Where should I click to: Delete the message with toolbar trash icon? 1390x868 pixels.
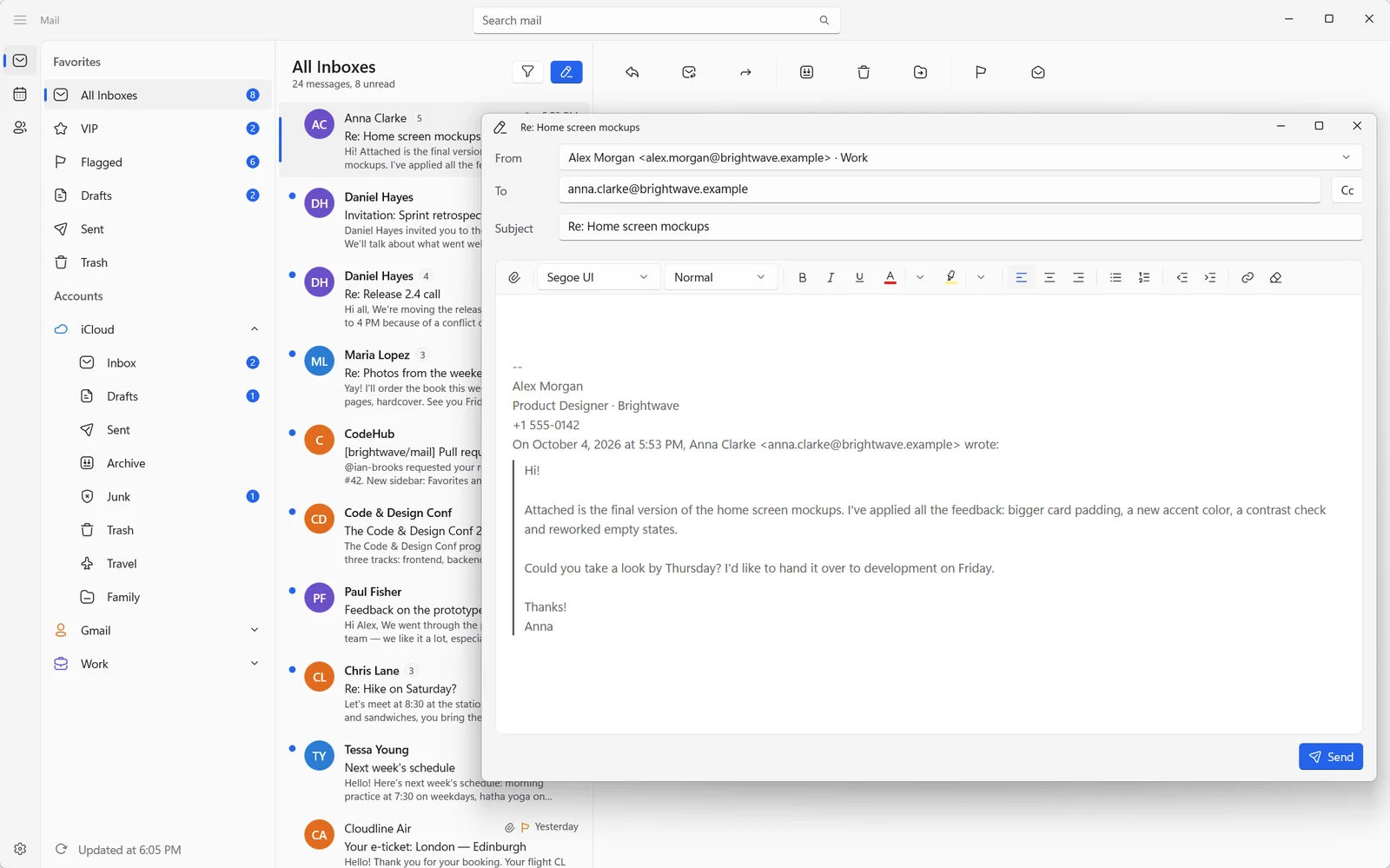coord(864,72)
